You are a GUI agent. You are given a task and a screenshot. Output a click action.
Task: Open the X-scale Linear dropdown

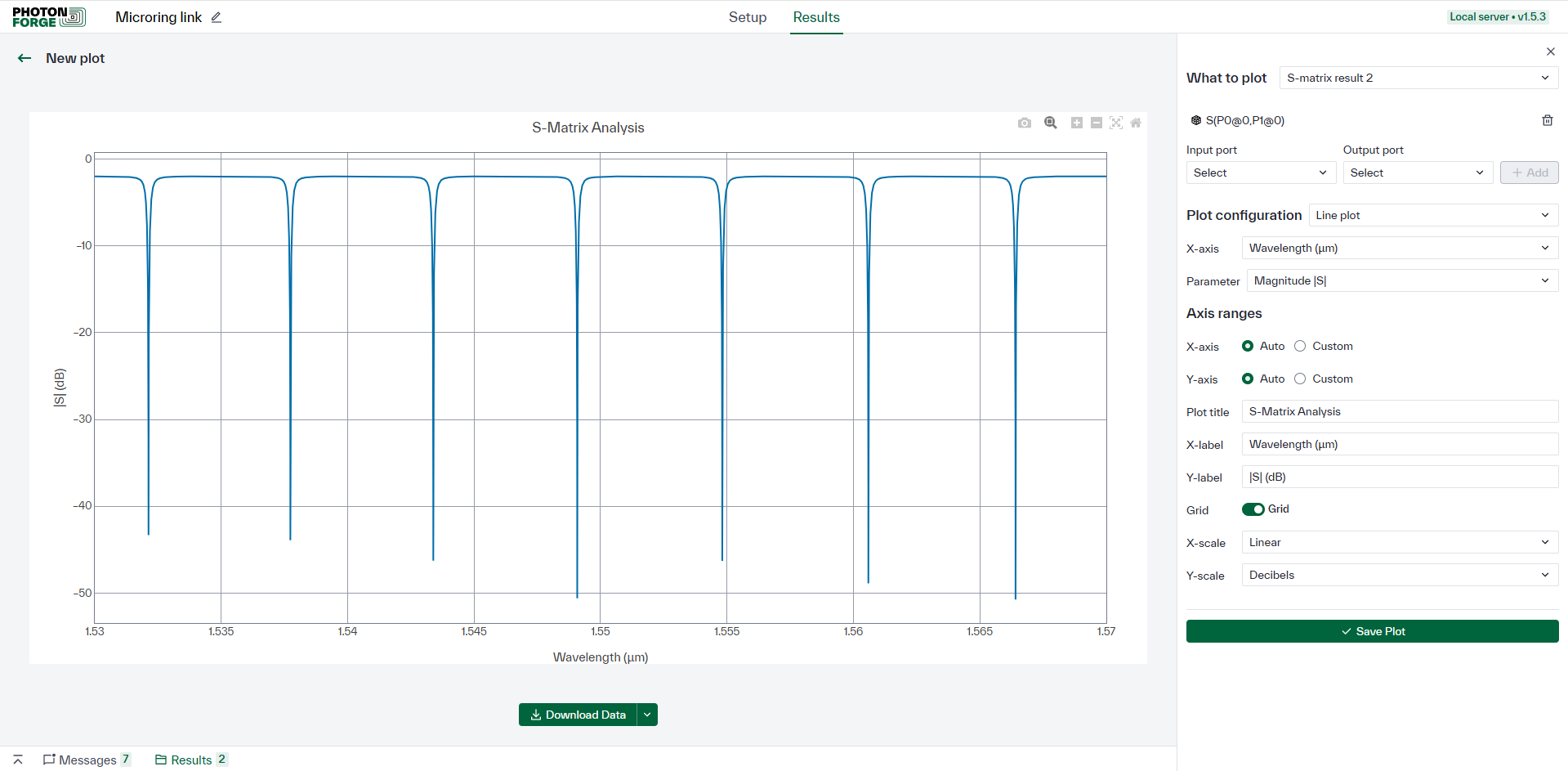click(x=1400, y=542)
